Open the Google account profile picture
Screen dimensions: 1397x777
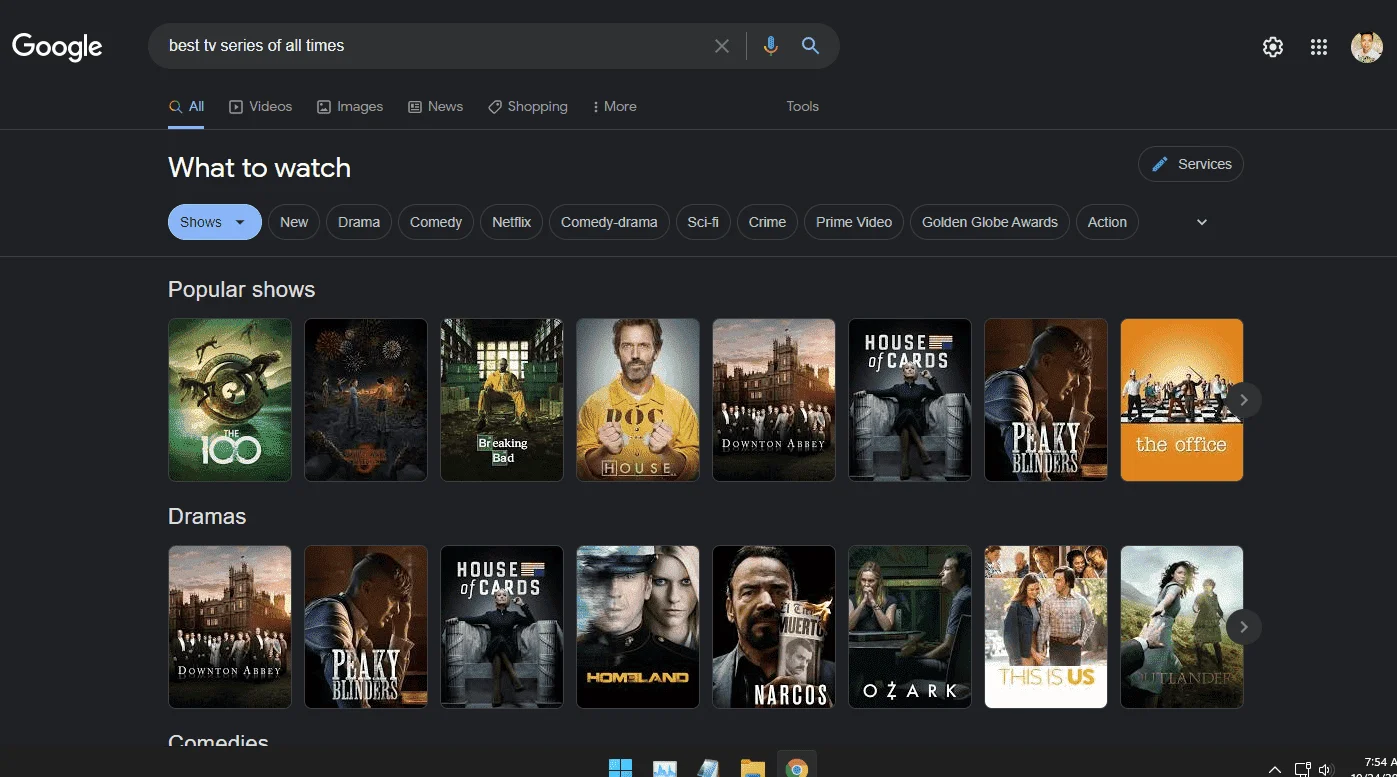point(1367,47)
